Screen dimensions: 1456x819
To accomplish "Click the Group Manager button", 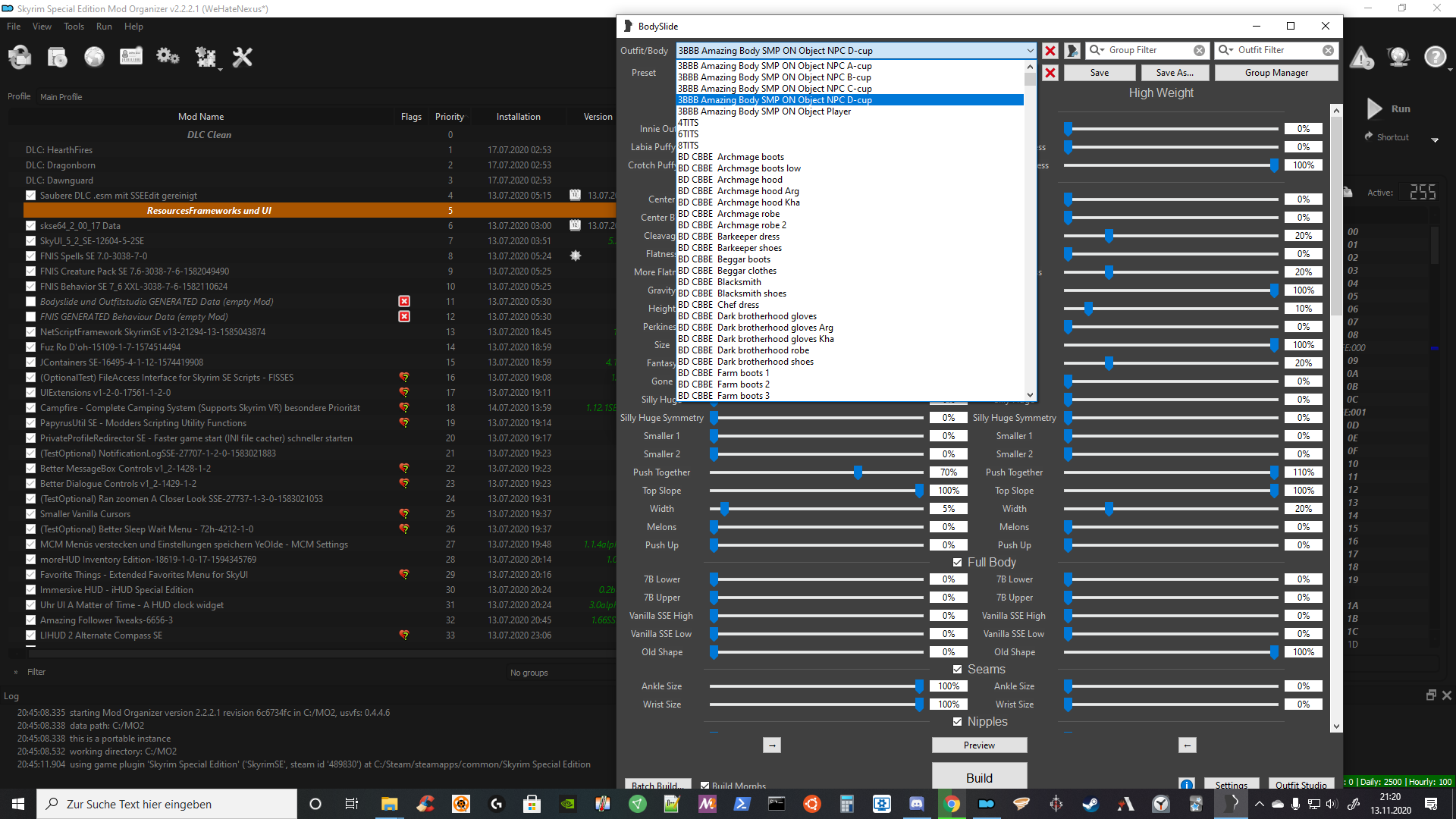I will click(x=1276, y=73).
